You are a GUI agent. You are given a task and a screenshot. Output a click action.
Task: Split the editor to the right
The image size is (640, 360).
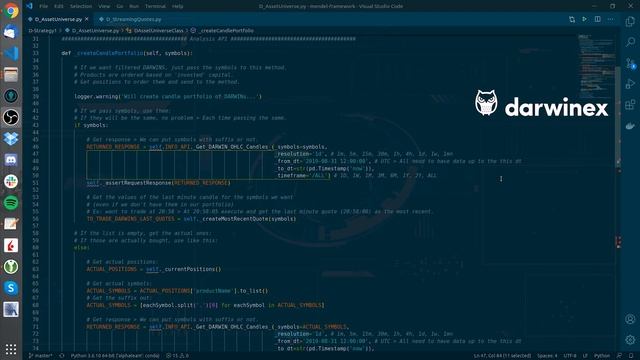598,19
